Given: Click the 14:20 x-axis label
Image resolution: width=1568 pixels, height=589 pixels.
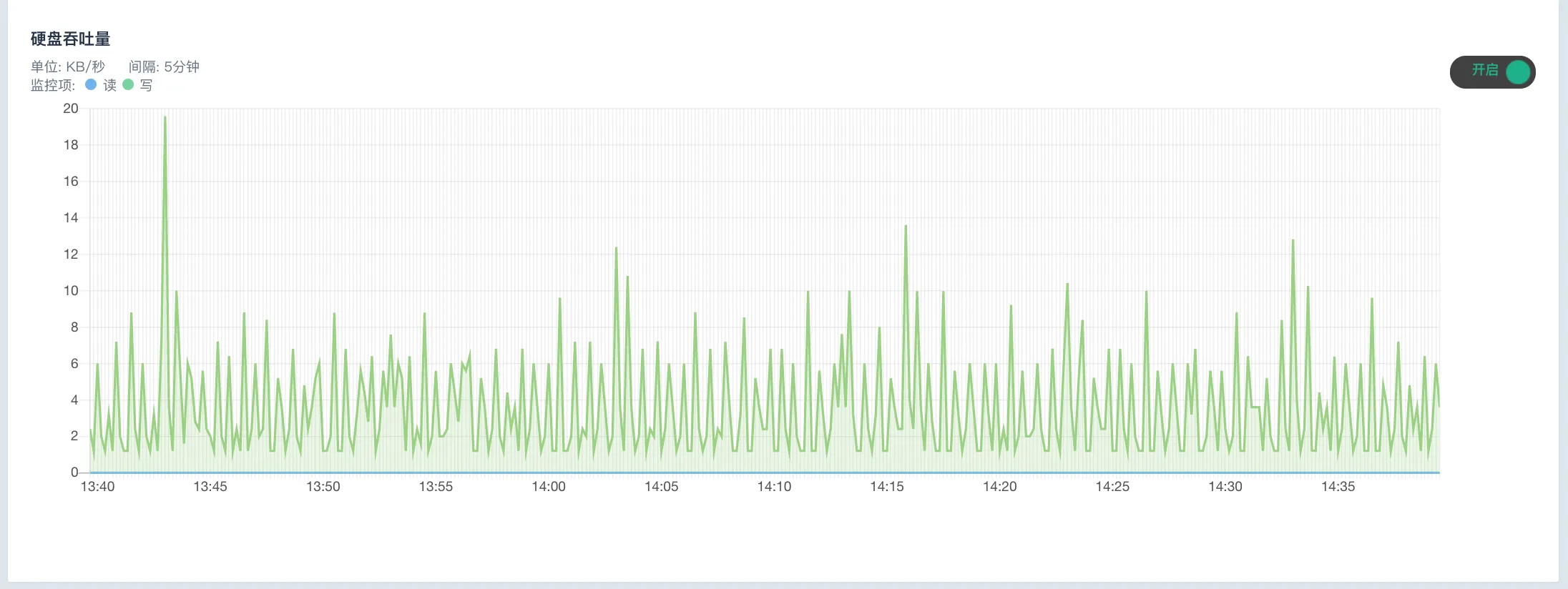Looking at the screenshot, I should [x=1000, y=487].
